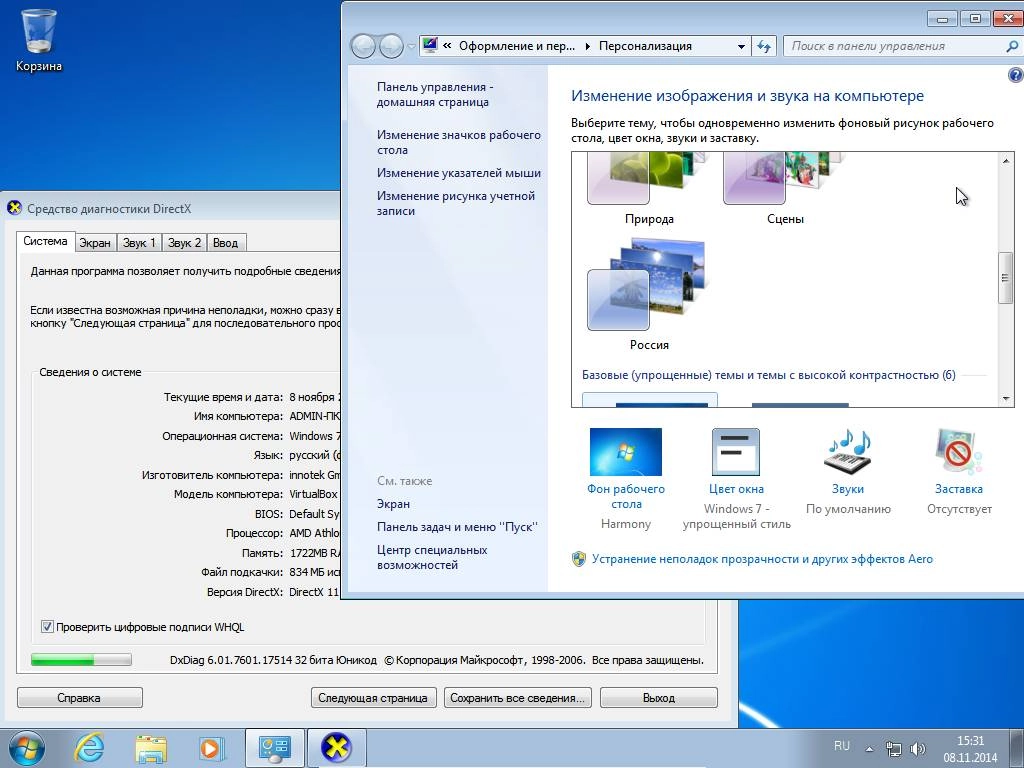This screenshot has width=1024, height=768.
Task: Select the Персонализация breadcrumb
Action: pyautogui.click(x=645, y=46)
